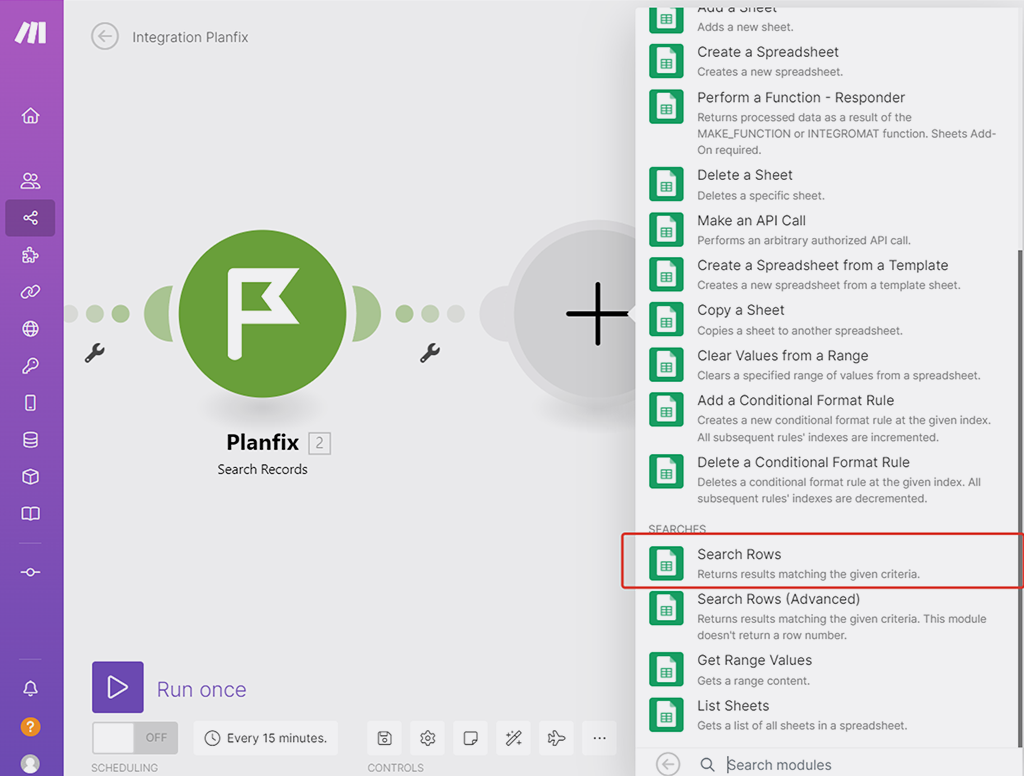This screenshot has width=1024, height=776.
Task: Open the Data stores database icon
Action: click(x=30, y=440)
